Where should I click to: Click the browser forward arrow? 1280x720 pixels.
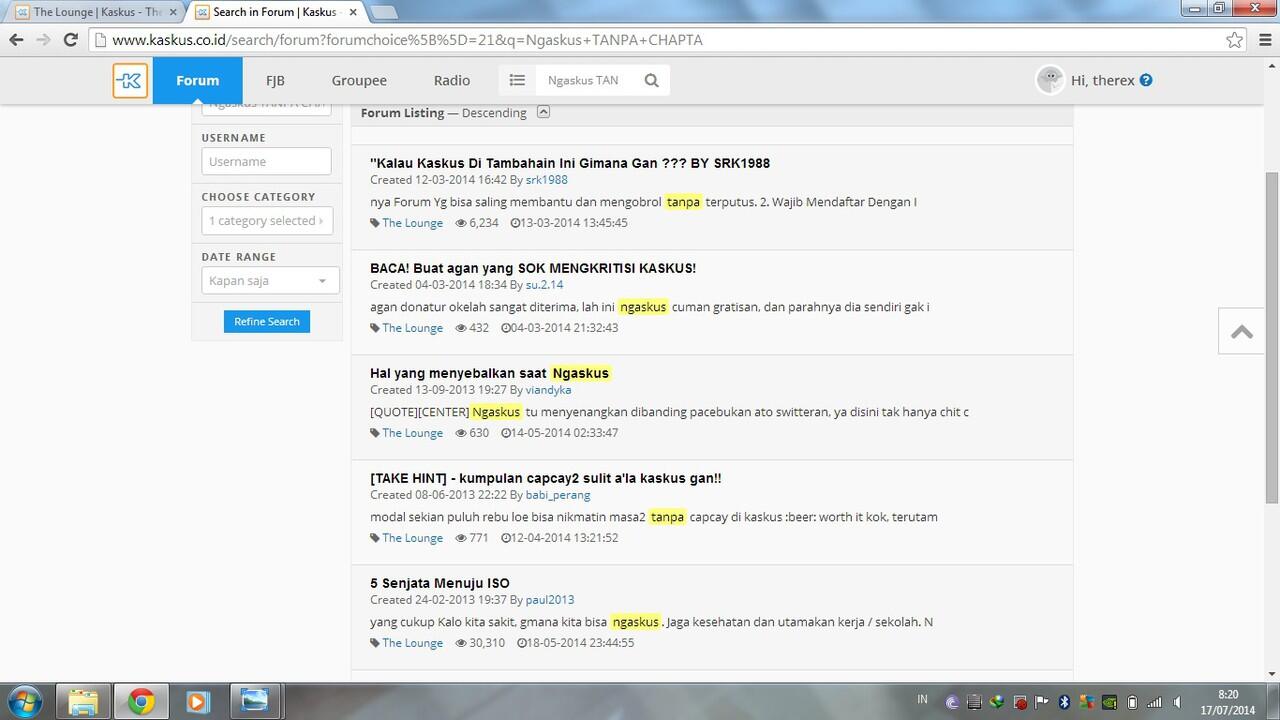pyautogui.click(x=43, y=40)
